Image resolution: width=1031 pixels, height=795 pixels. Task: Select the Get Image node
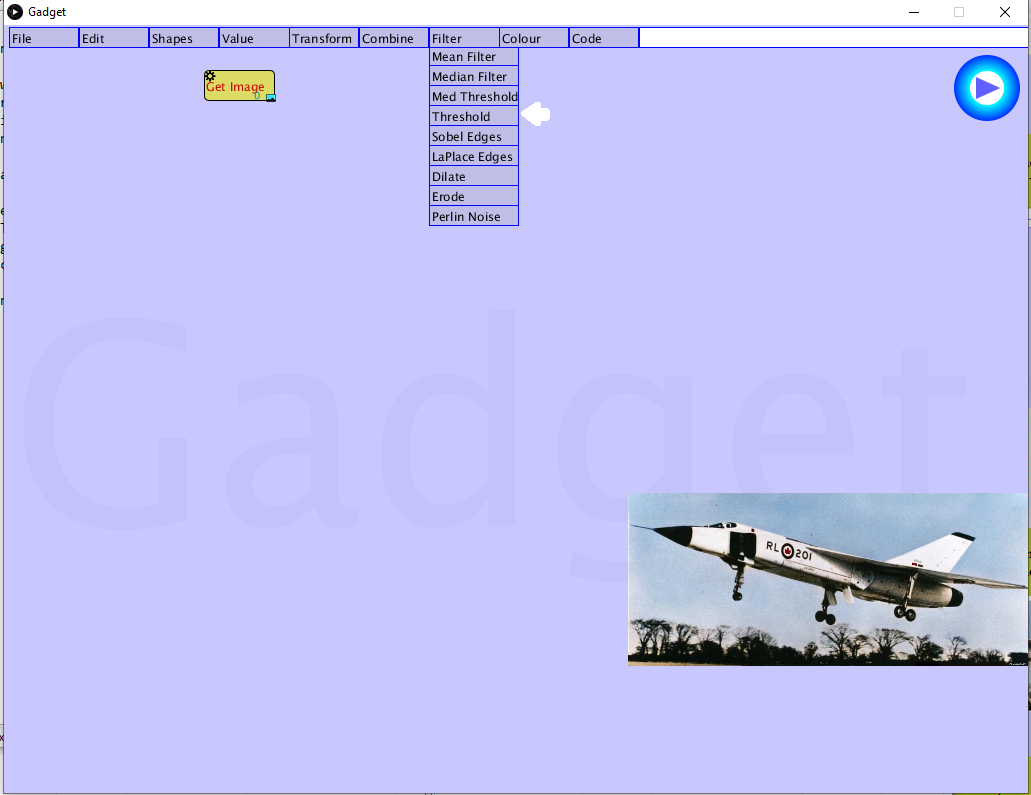pos(238,87)
